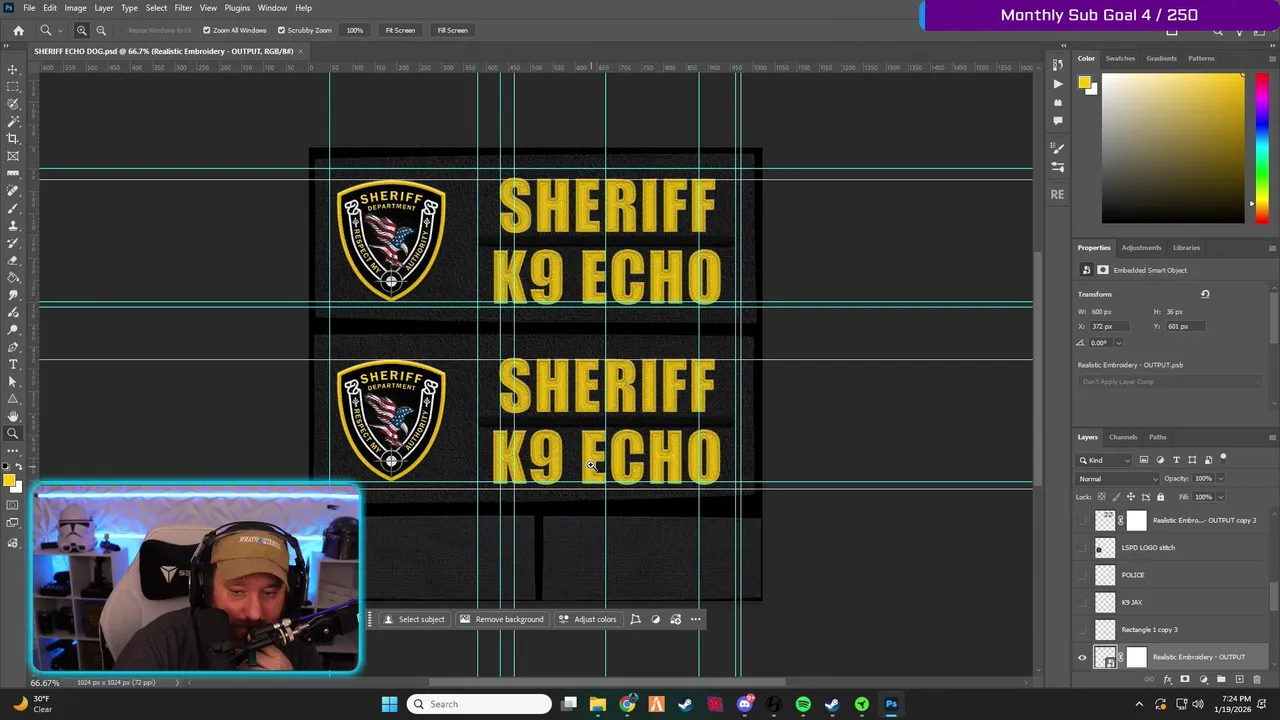Open the Layer menu
Image resolution: width=1280 pixels, height=720 pixels.
tap(104, 7)
